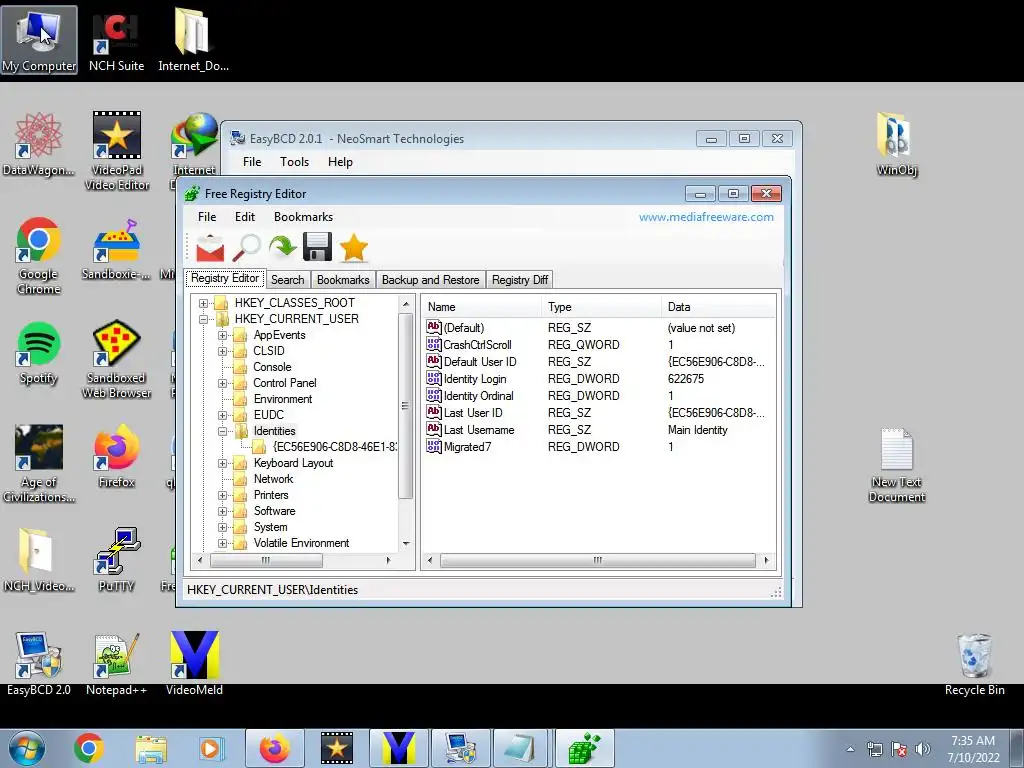Launch Age of Civilizations shortcut

coord(39,464)
